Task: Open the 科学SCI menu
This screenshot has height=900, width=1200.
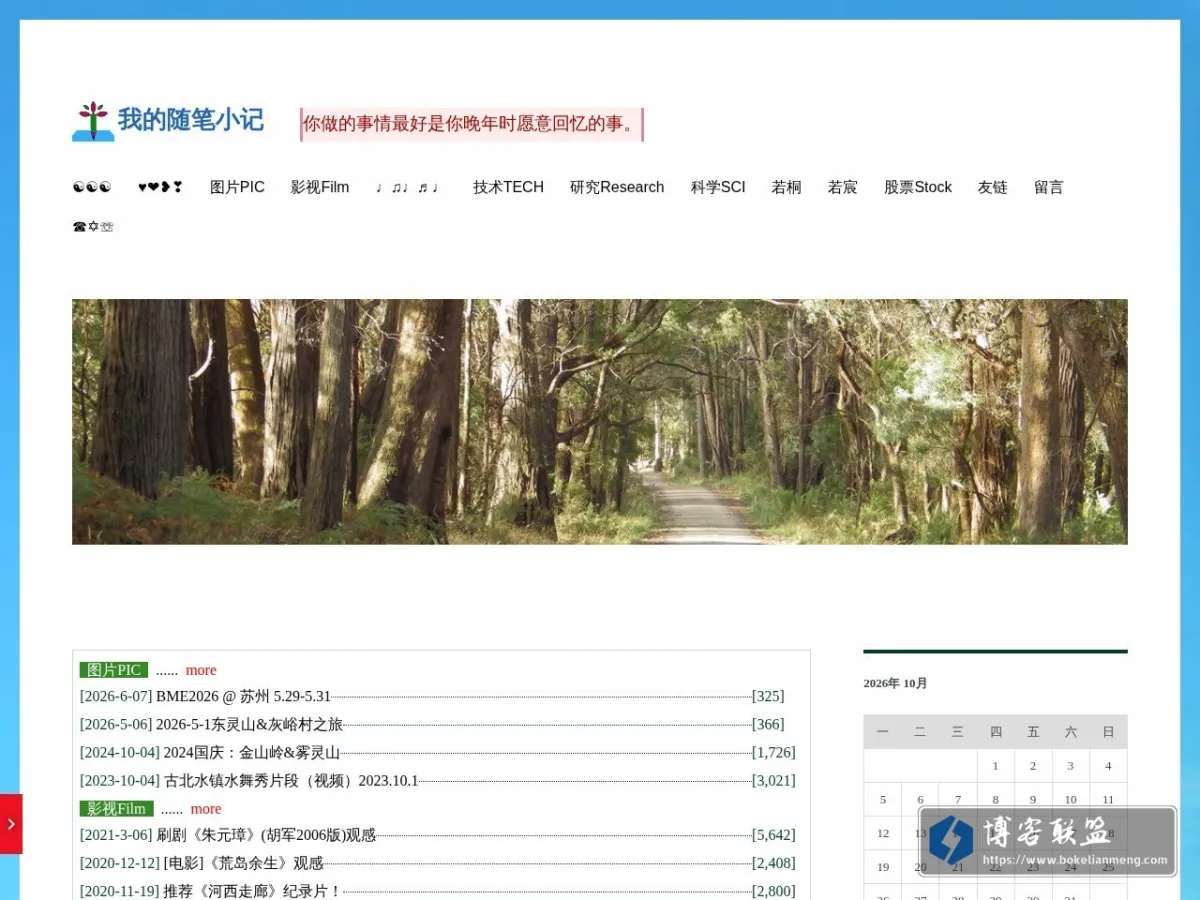Action: [x=718, y=187]
